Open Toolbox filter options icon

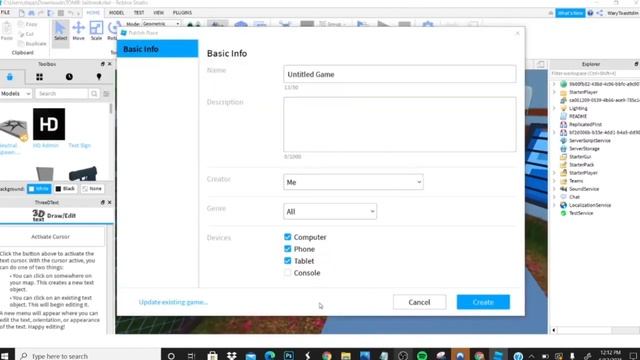click(x=107, y=93)
